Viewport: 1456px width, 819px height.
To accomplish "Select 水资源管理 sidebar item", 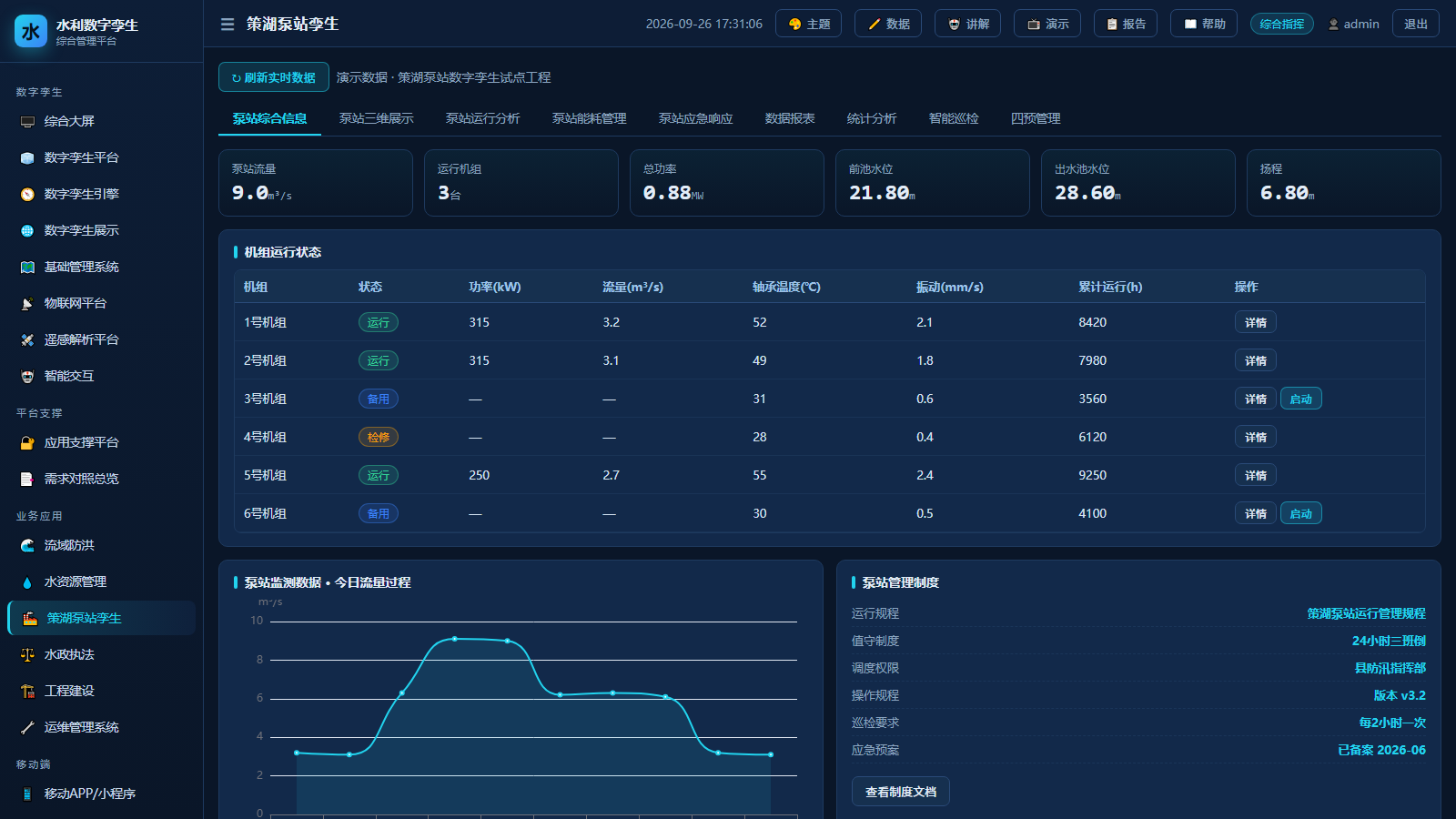I will coord(102,581).
